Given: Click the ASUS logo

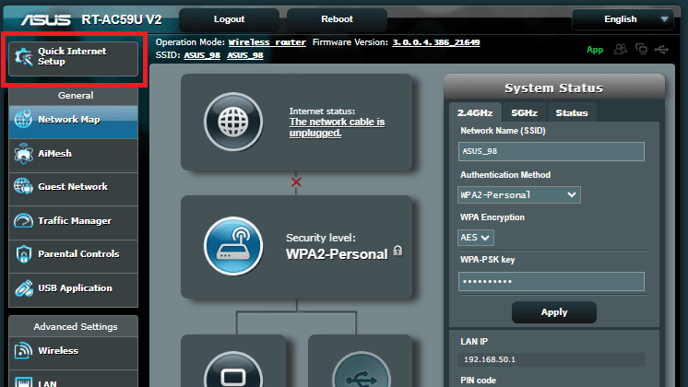Looking at the screenshot, I should pos(46,20).
